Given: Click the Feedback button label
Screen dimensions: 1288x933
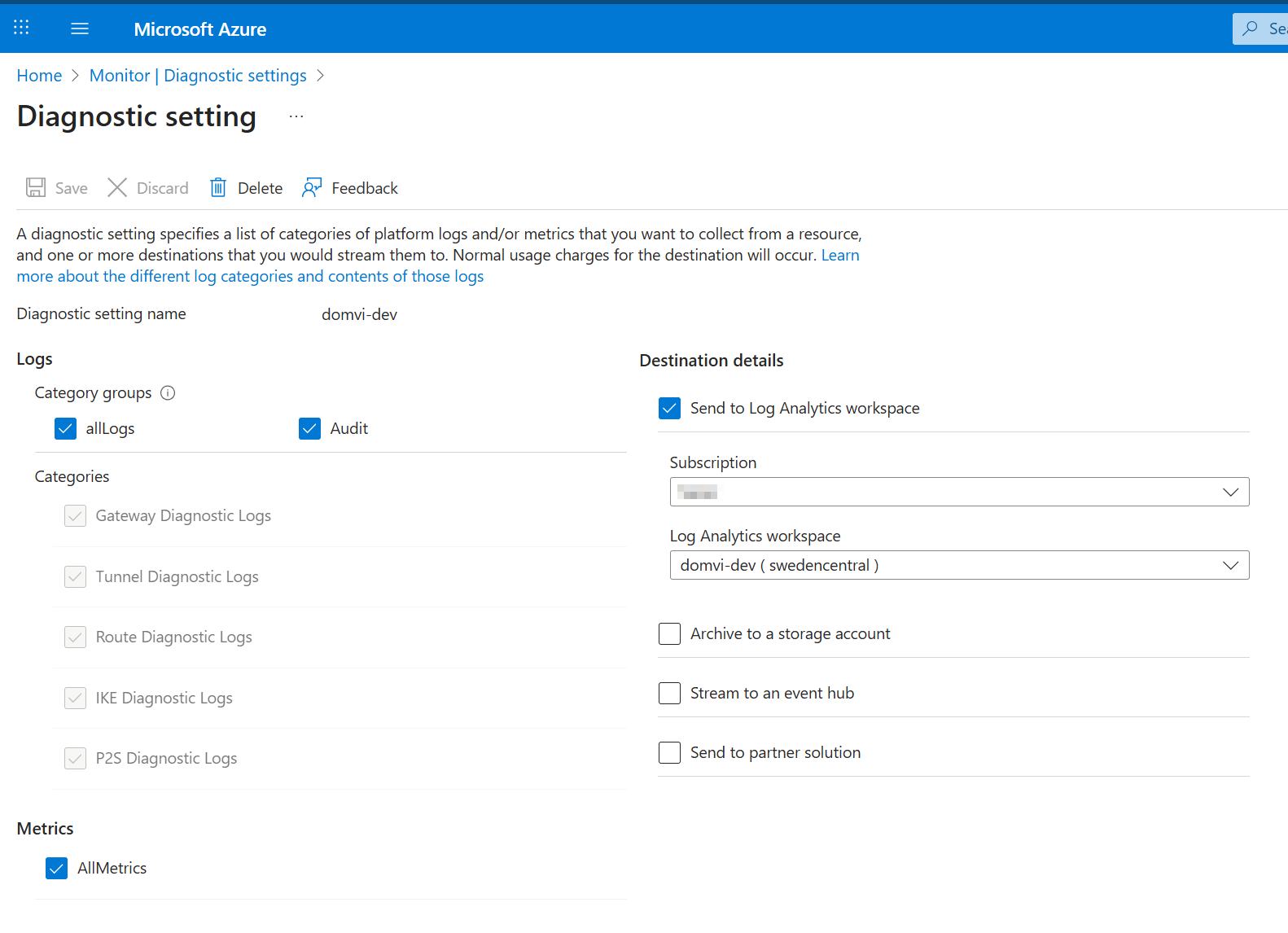Looking at the screenshot, I should coord(365,188).
